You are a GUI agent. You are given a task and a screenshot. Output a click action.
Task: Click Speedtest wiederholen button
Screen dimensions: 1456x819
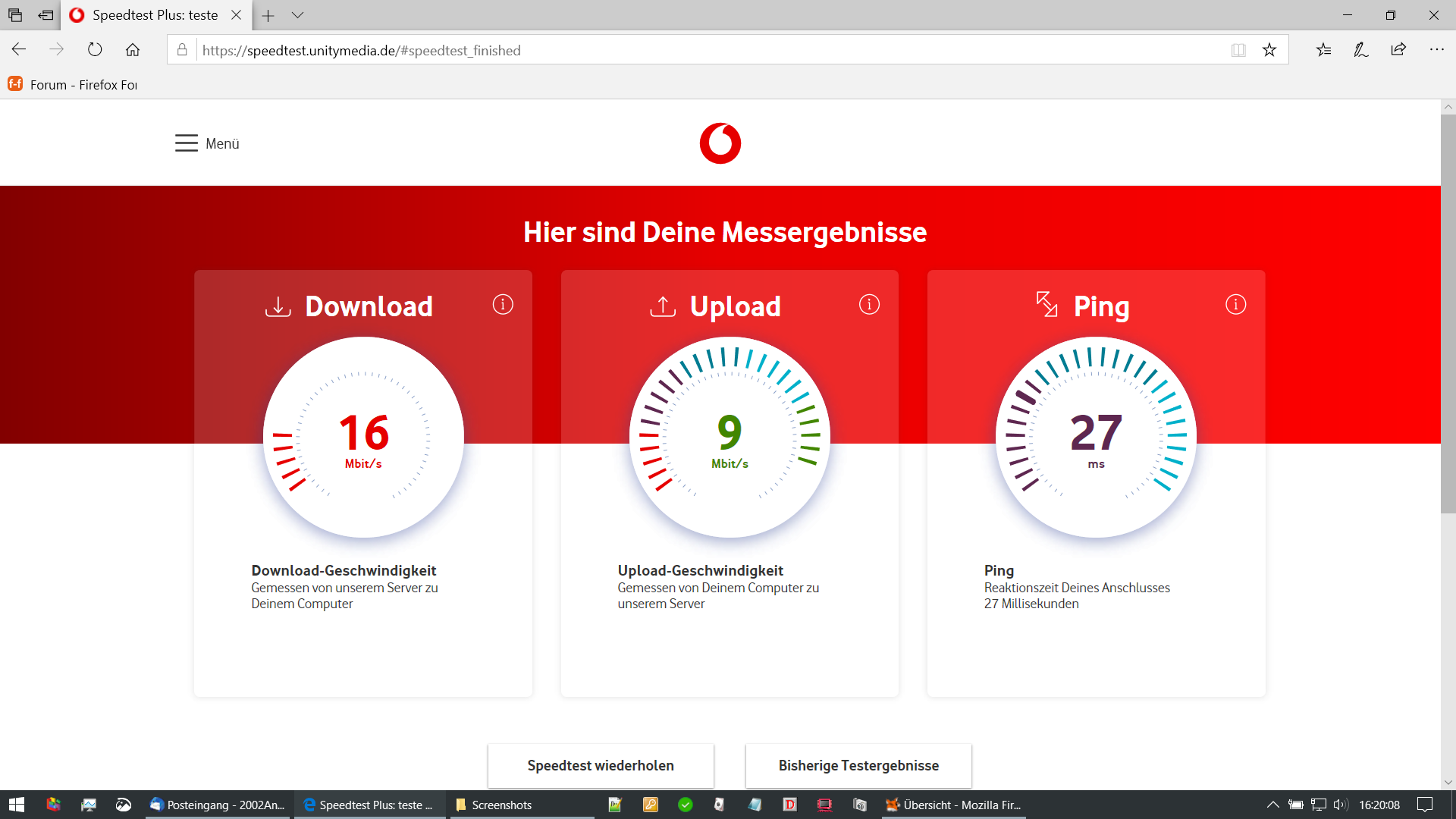coord(601,765)
